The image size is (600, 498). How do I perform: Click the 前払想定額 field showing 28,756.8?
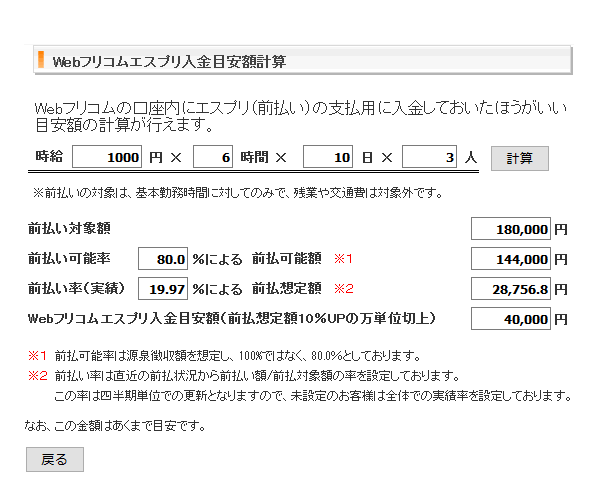510,289
